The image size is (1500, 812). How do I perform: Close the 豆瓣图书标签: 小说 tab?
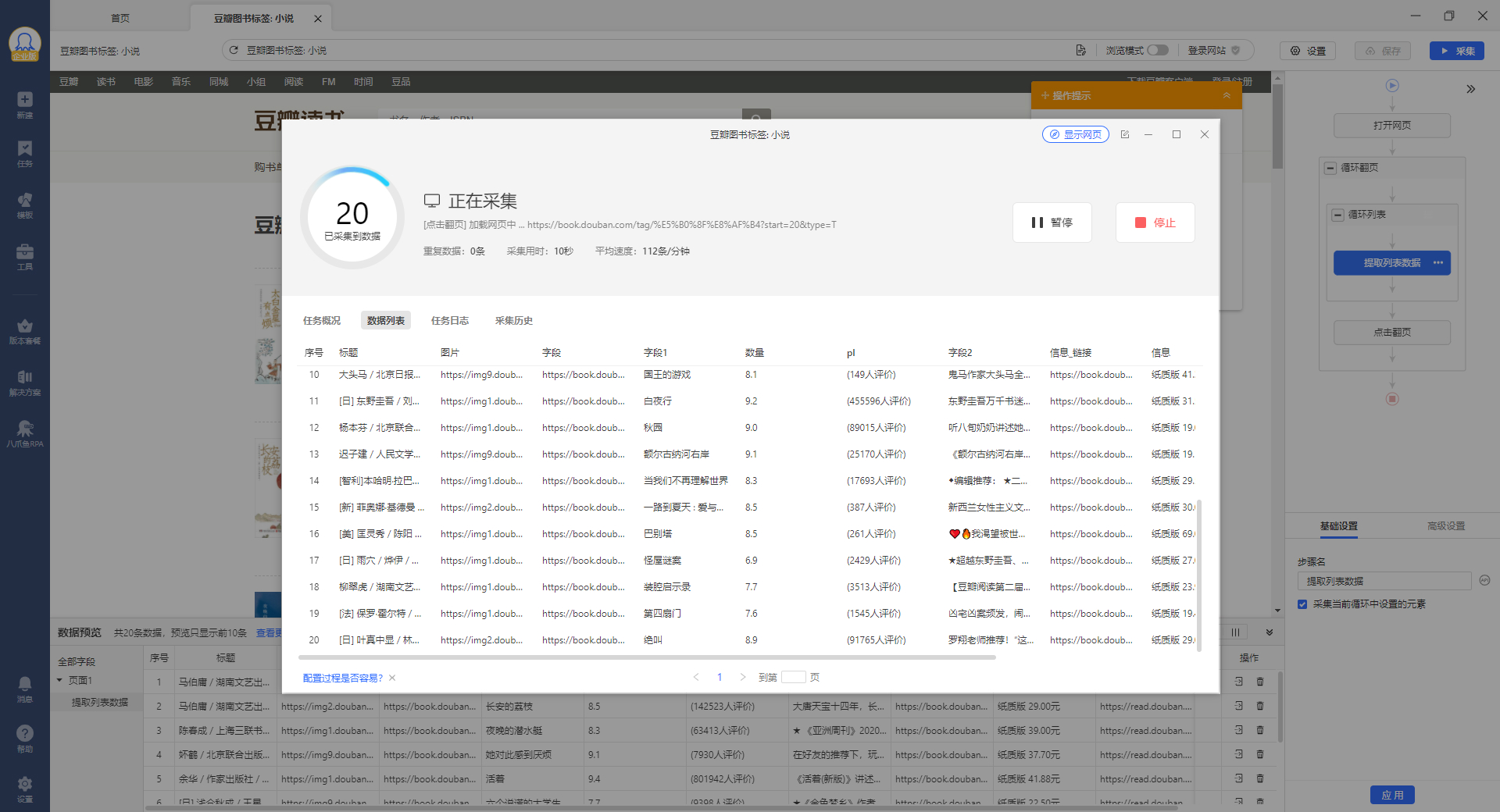pyautogui.click(x=317, y=19)
